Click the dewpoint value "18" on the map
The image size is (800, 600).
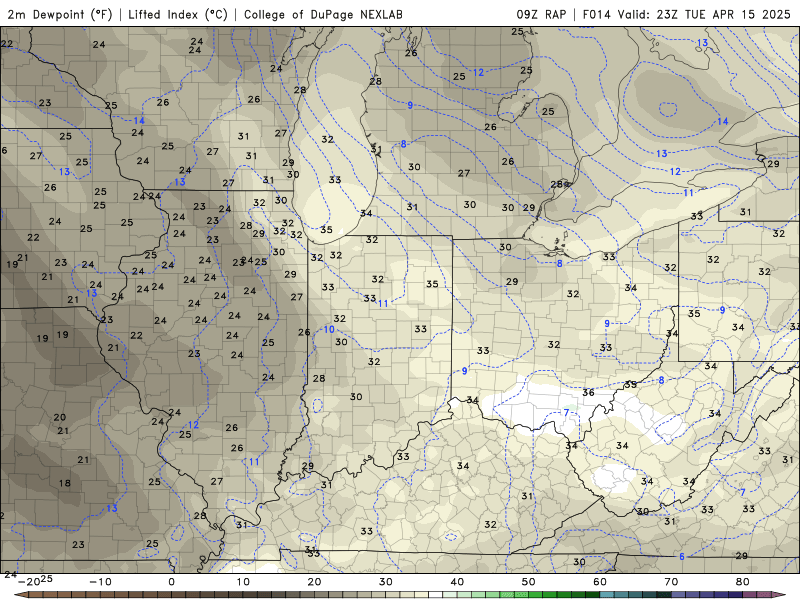pyautogui.click(x=64, y=483)
